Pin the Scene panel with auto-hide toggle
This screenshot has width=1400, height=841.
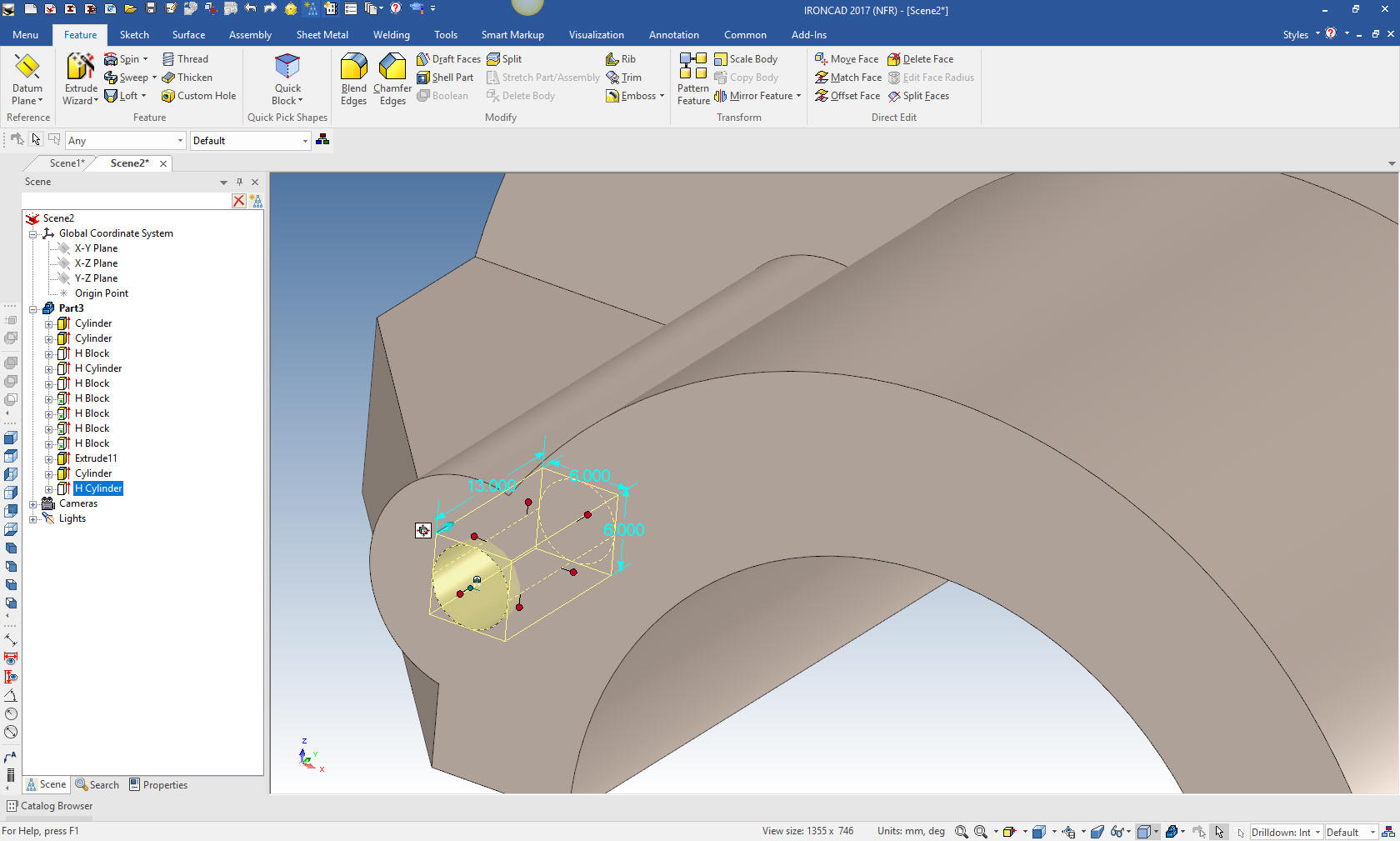pos(239,182)
